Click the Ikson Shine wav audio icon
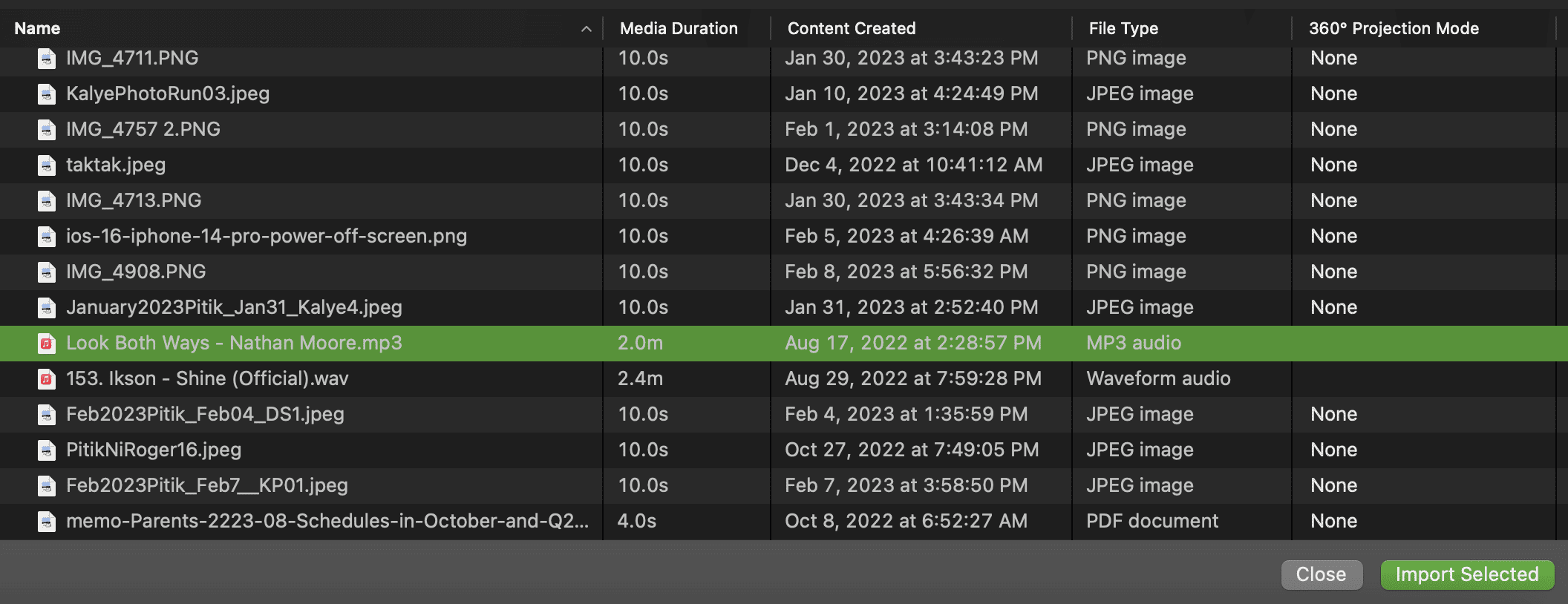Viewport: 1568px width, 604px height. coord(47,379)
